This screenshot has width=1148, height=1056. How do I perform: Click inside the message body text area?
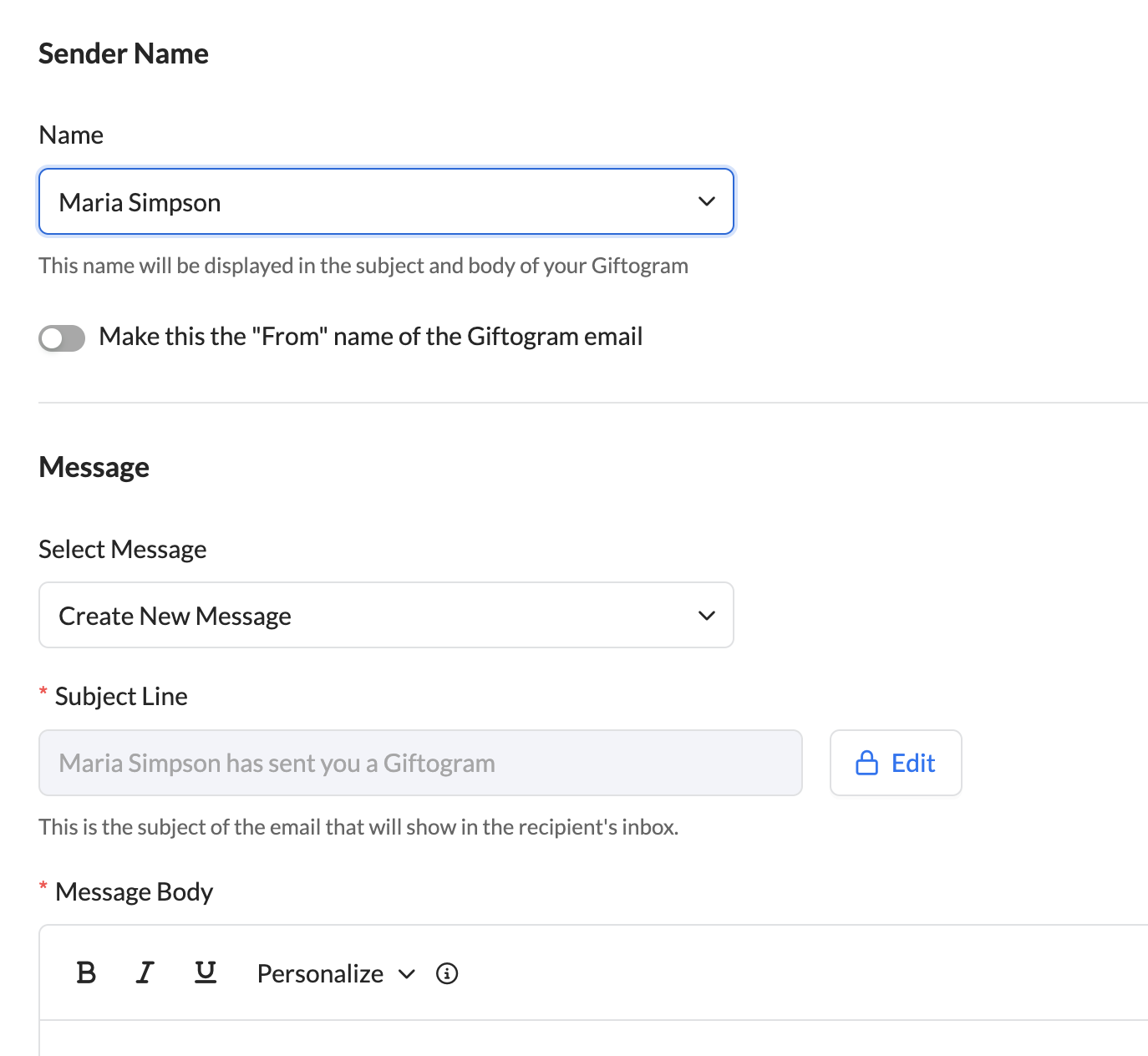585,1039
